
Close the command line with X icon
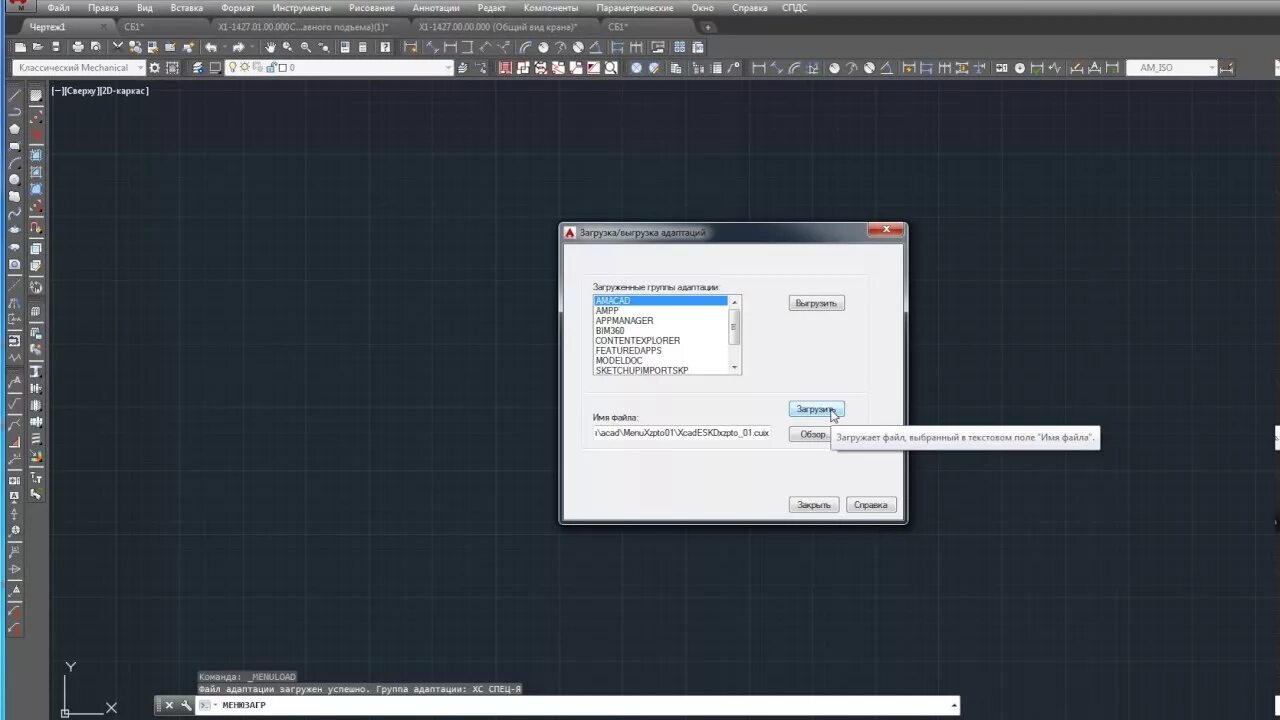point(169,705)
